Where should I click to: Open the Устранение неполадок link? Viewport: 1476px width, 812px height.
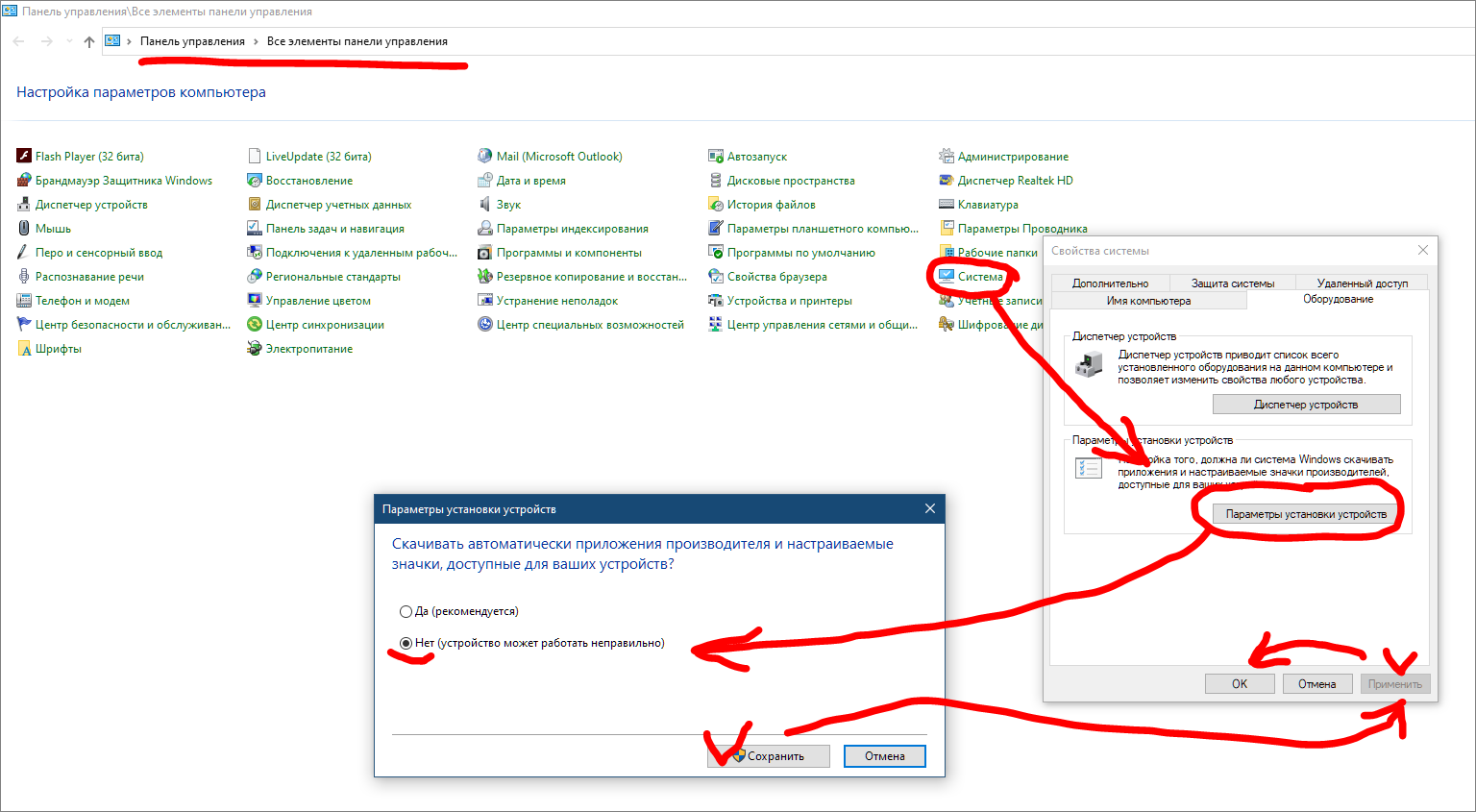click(x=557, y=301)
